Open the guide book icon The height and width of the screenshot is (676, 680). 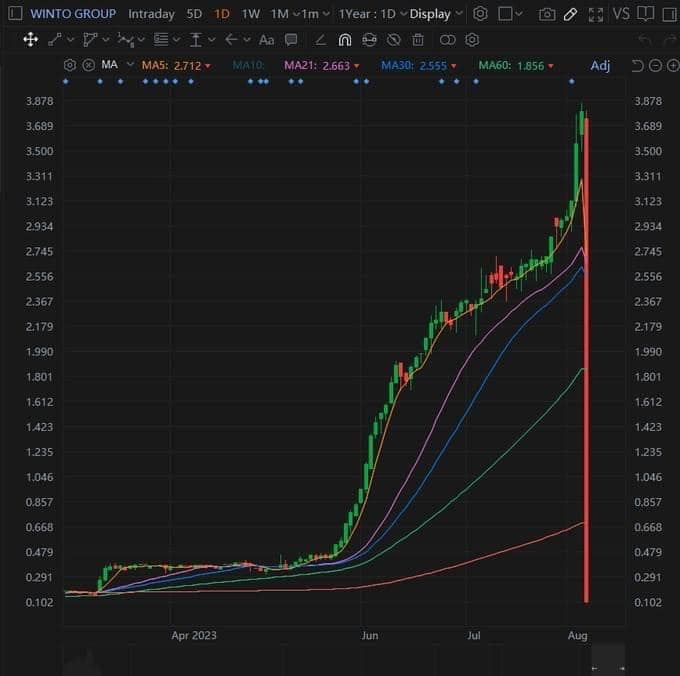(645, 14)
